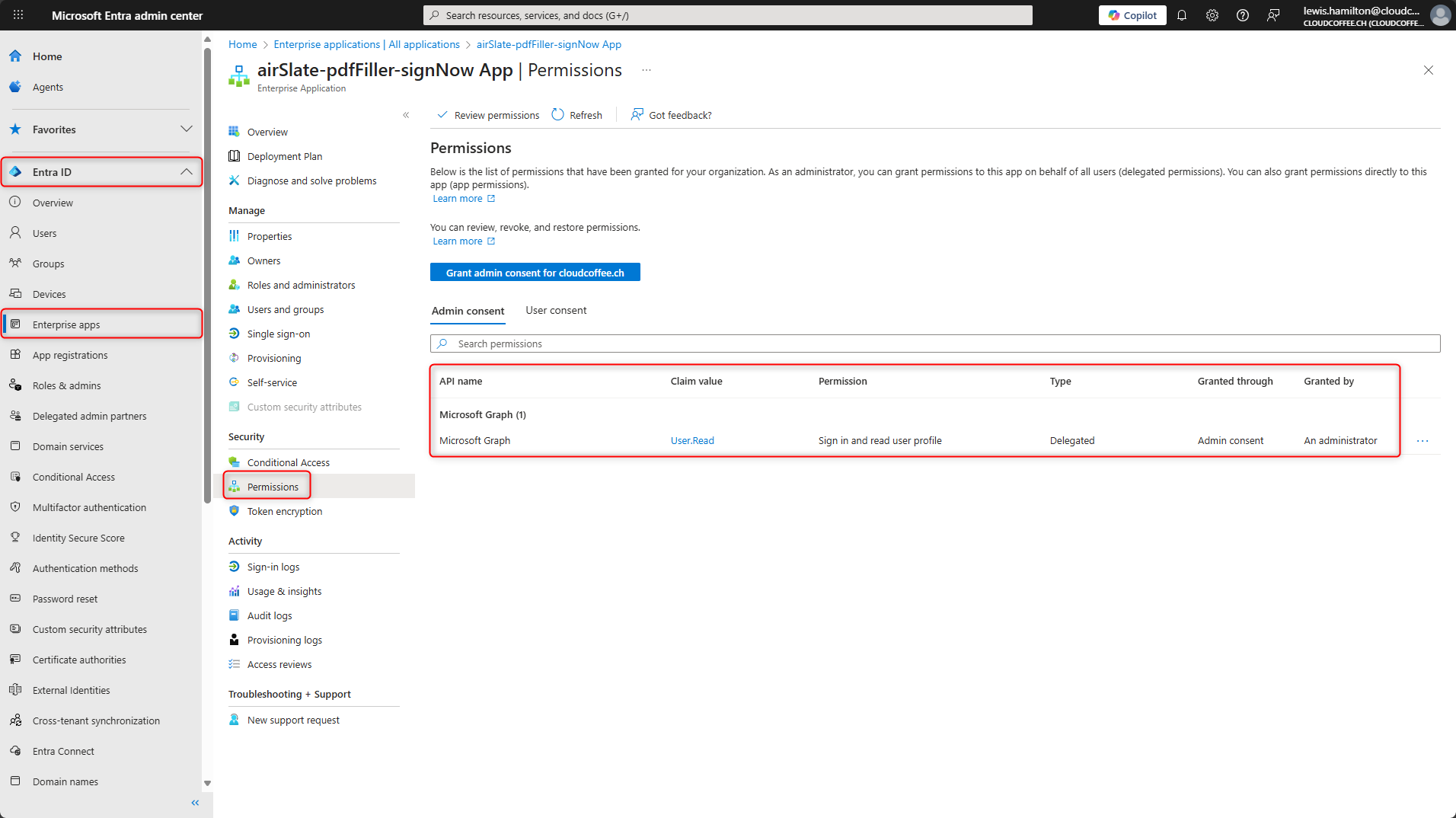Screen dimensions: 1456x818
Task: Open Multifactor authentication
Action: click(89, 507)
